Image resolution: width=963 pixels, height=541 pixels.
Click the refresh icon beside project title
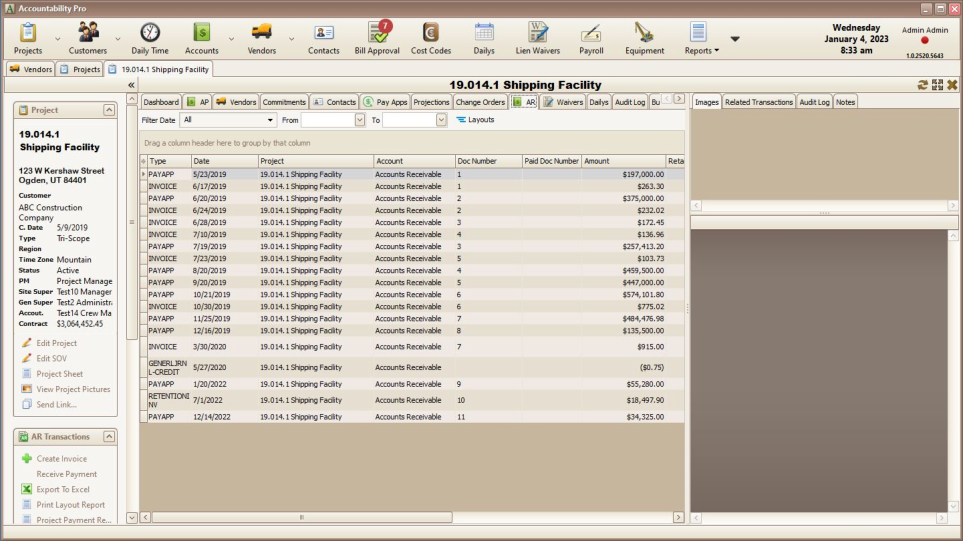coord(922,85)
